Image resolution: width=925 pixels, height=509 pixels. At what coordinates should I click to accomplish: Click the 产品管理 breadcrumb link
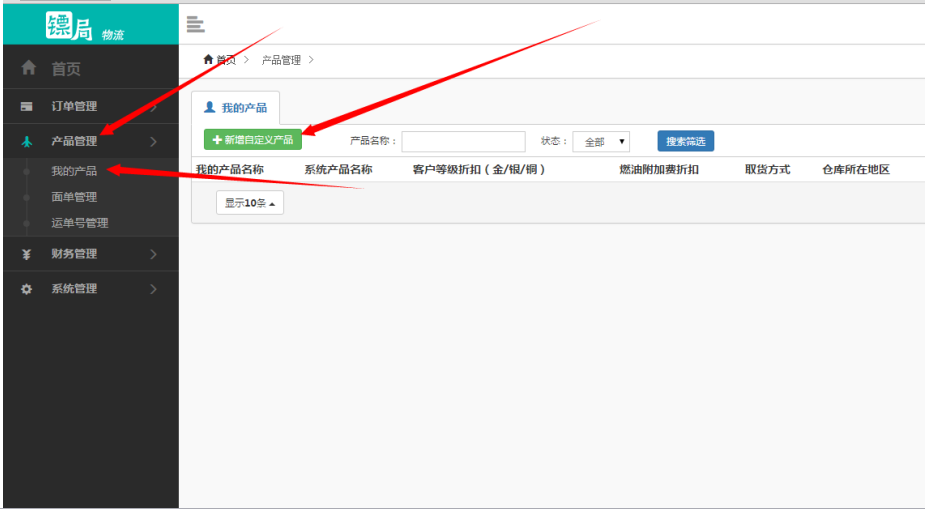(281, 60)
